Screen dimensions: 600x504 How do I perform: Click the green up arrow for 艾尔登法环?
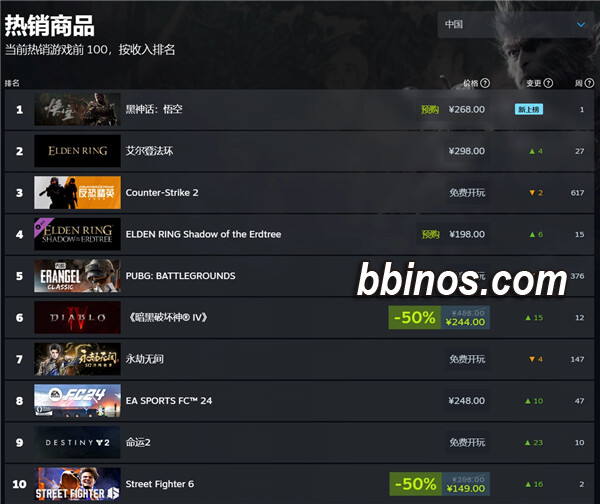click(x=532, y=151)
